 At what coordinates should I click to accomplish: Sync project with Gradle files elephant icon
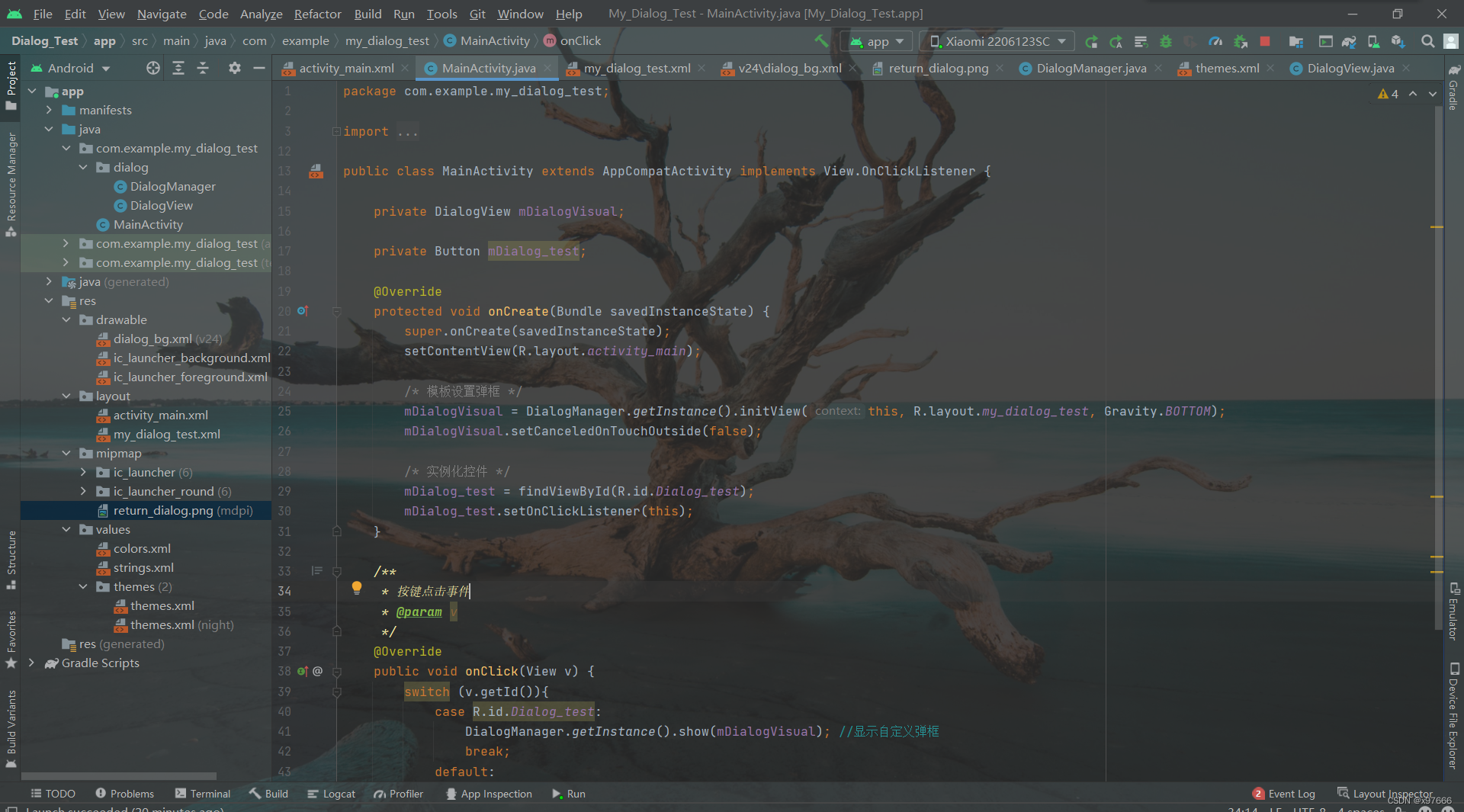point(1348,41)
